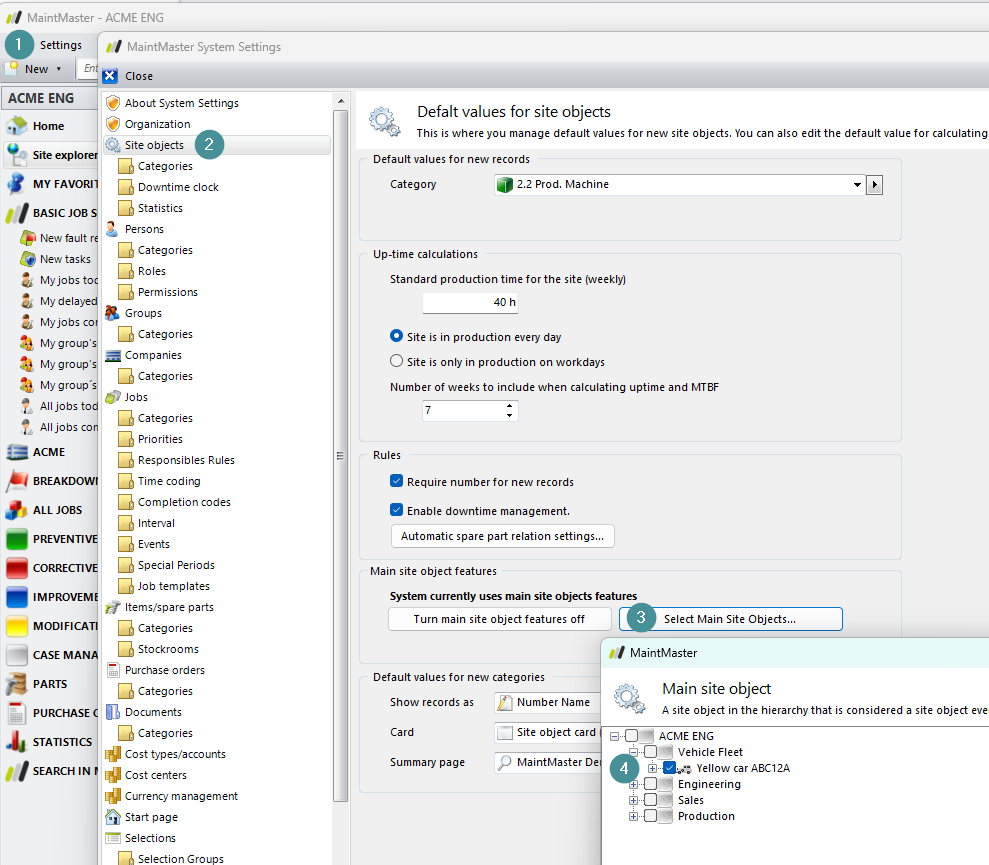Click Turn main site object features off
This screenshot has height=865, width=989.
pos(499,619)
